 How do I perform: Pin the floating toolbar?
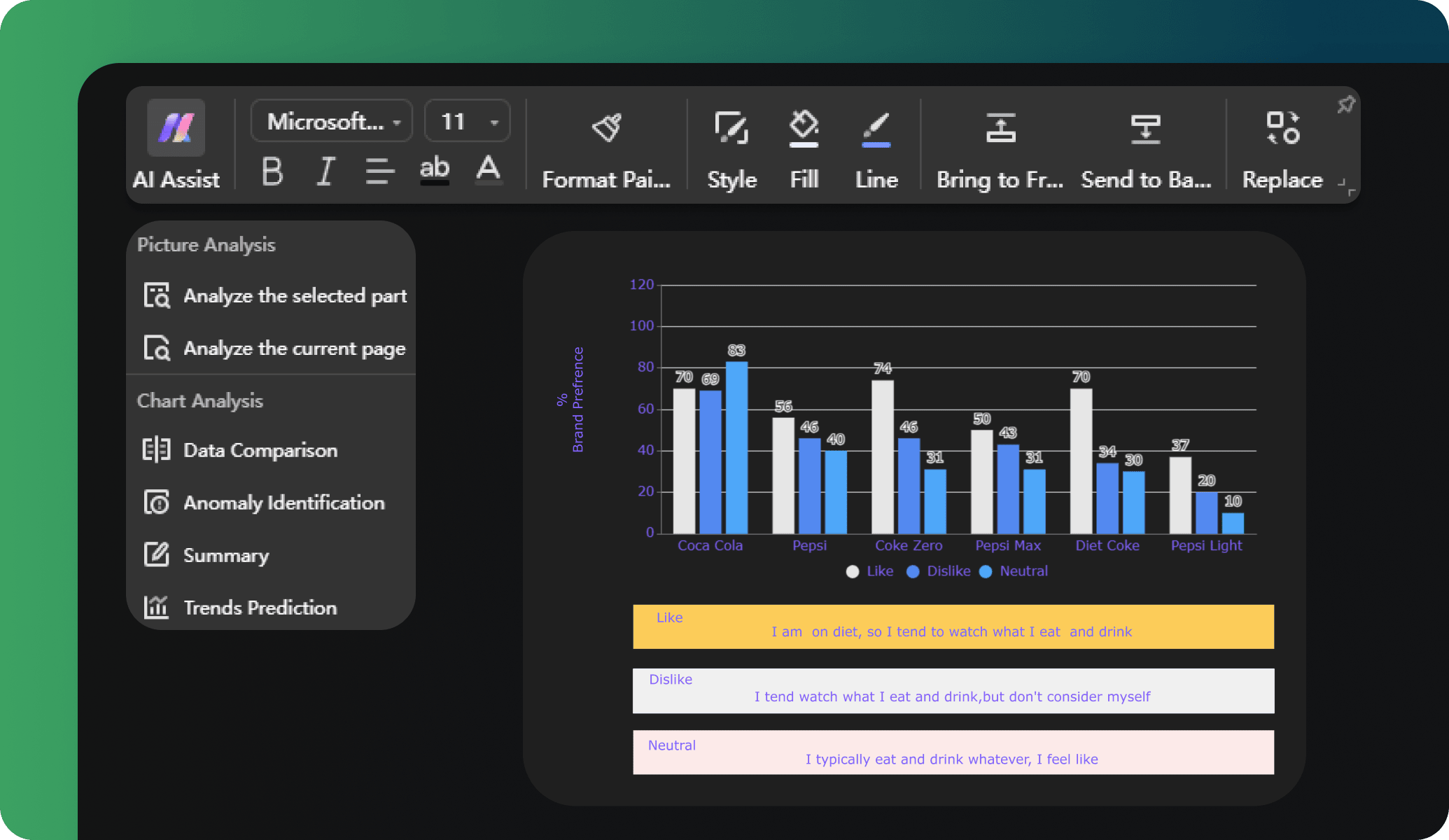(1345, 105)
